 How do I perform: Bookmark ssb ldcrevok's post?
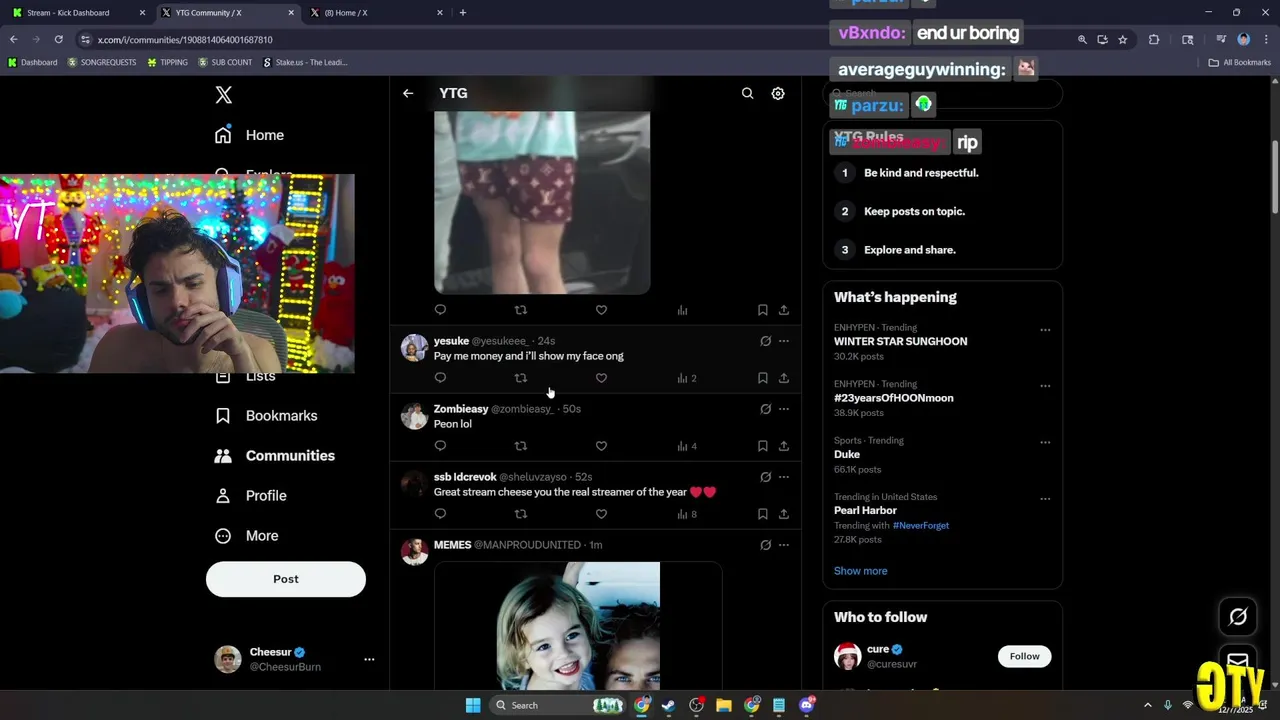click(762, 514)
